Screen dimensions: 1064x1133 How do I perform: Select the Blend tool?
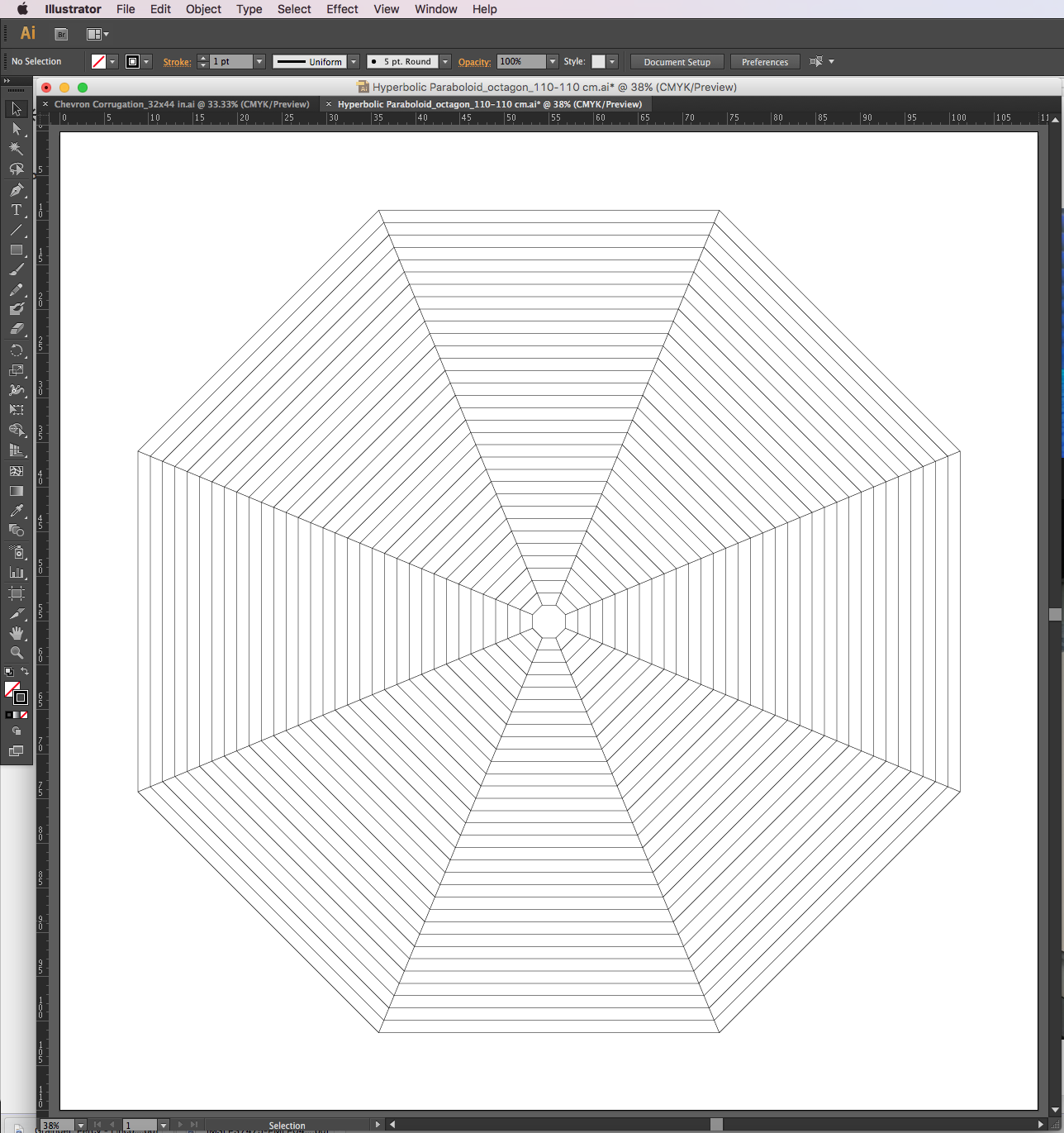(x=16, y=531)
